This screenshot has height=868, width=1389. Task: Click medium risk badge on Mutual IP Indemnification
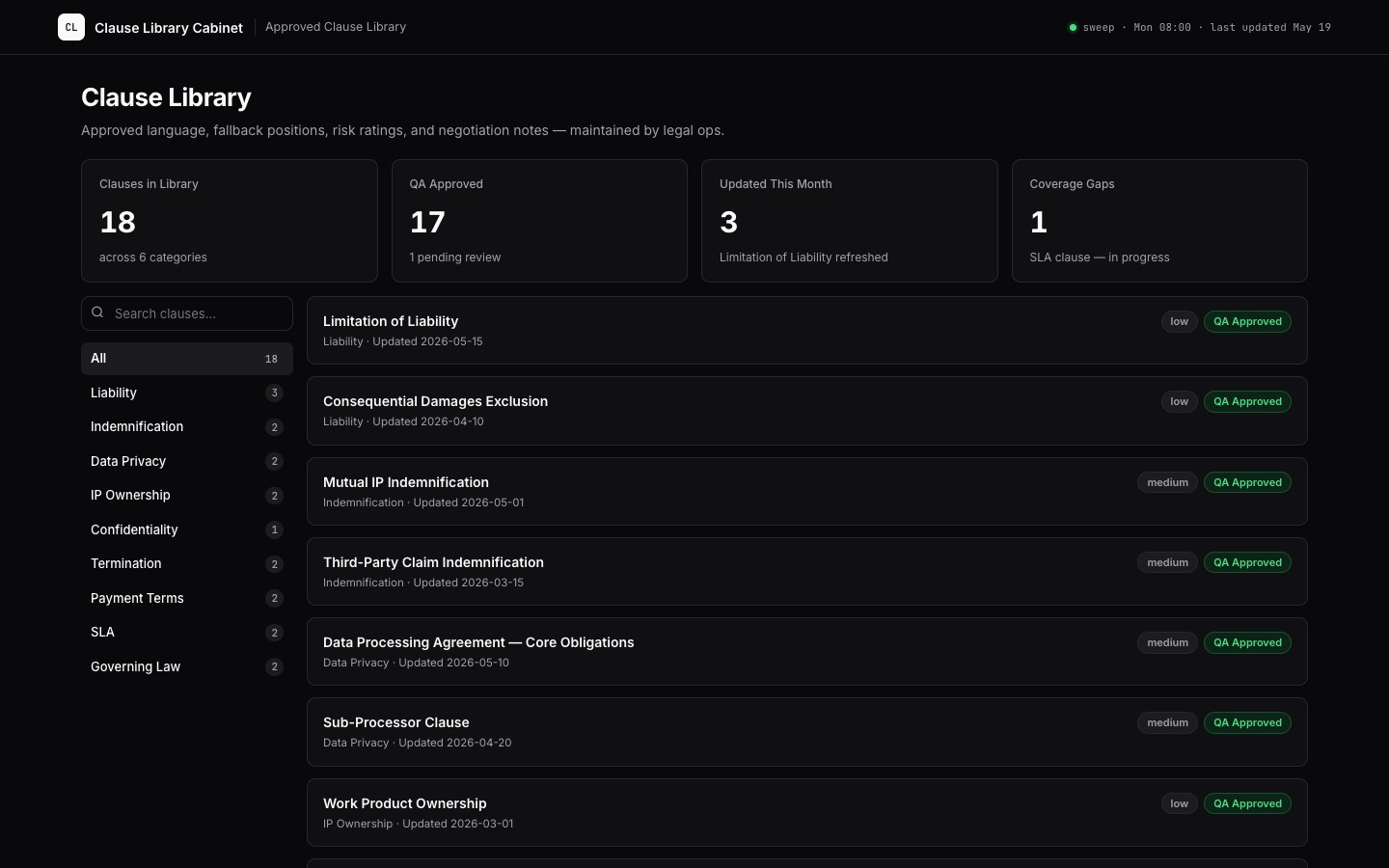[x=1167, y=482]
